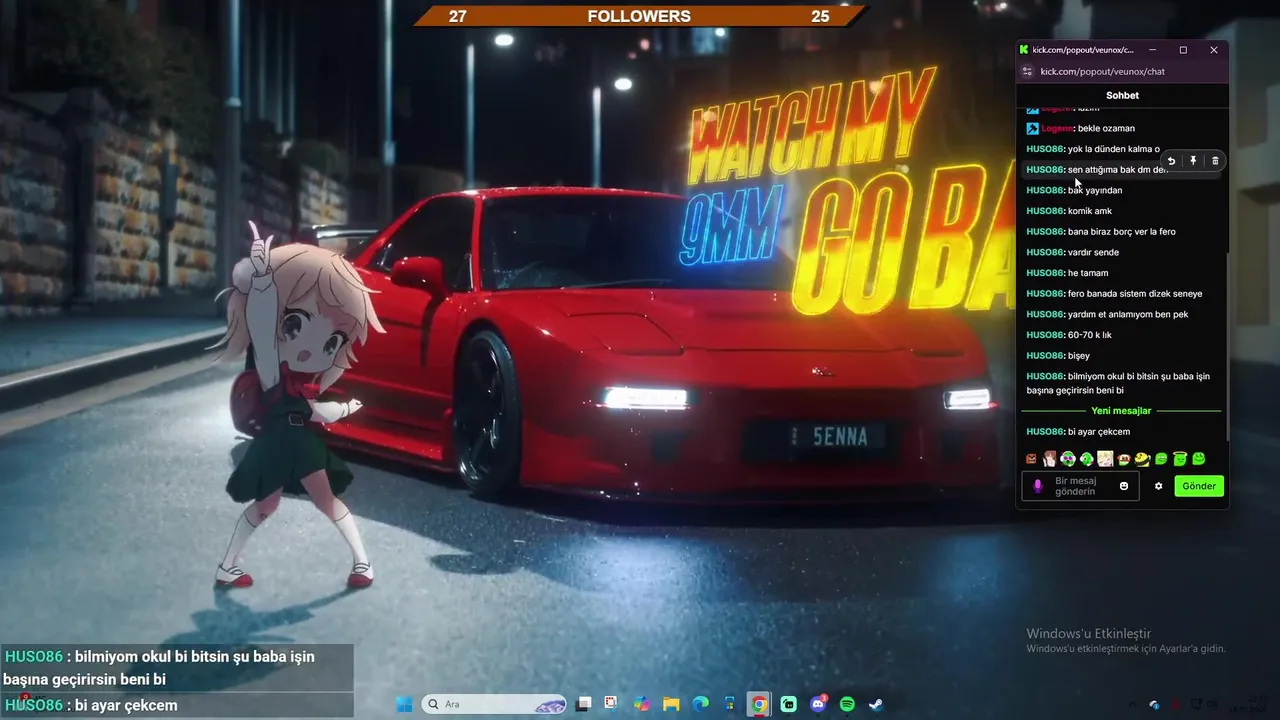The image size is (1280, 720).
Task: Click the FOLLOWERS goal bar overlay
Action: tap(639, 16)
